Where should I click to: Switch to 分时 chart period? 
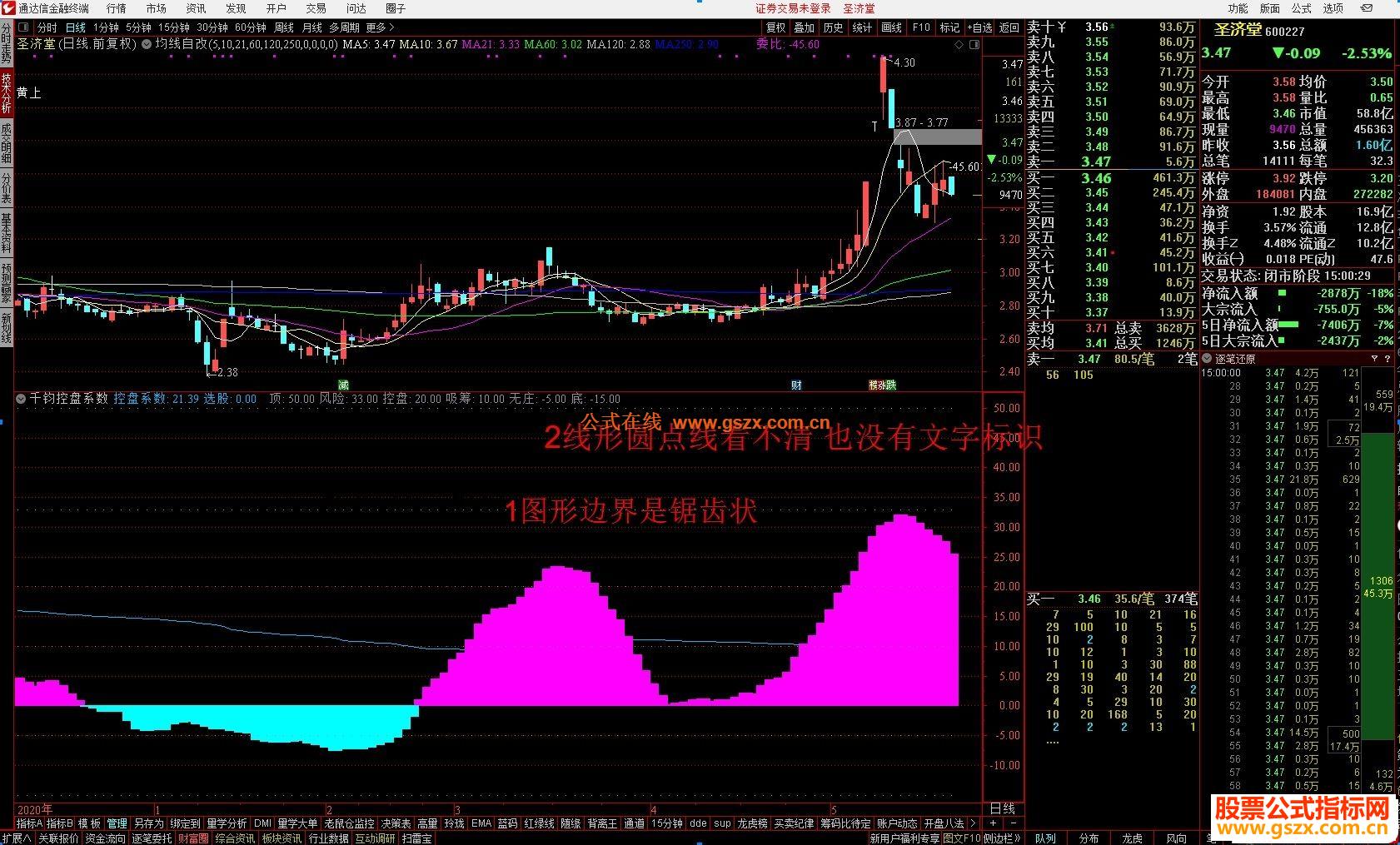(47, 27)
